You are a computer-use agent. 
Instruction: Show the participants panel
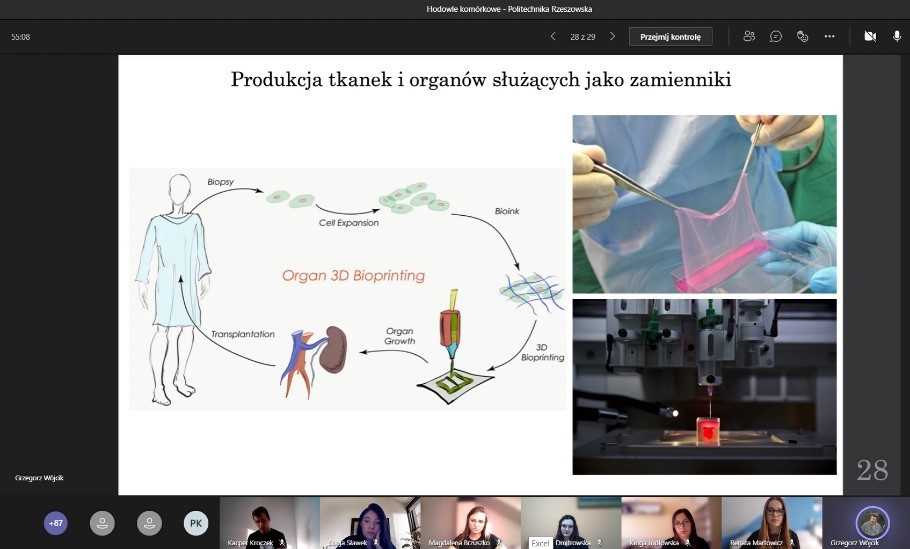point(749,36)
